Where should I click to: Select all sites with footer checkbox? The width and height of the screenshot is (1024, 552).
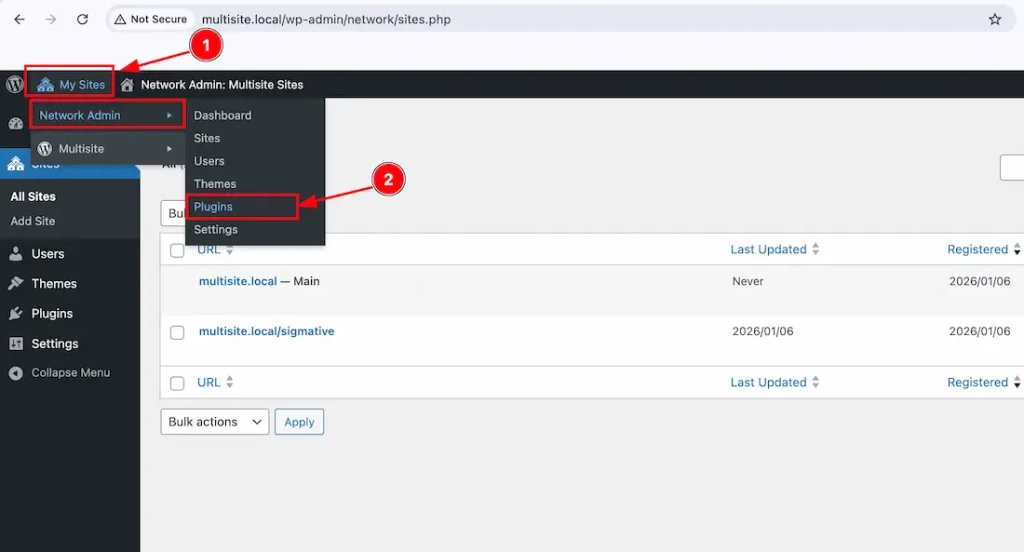click(x=177, y=383)
